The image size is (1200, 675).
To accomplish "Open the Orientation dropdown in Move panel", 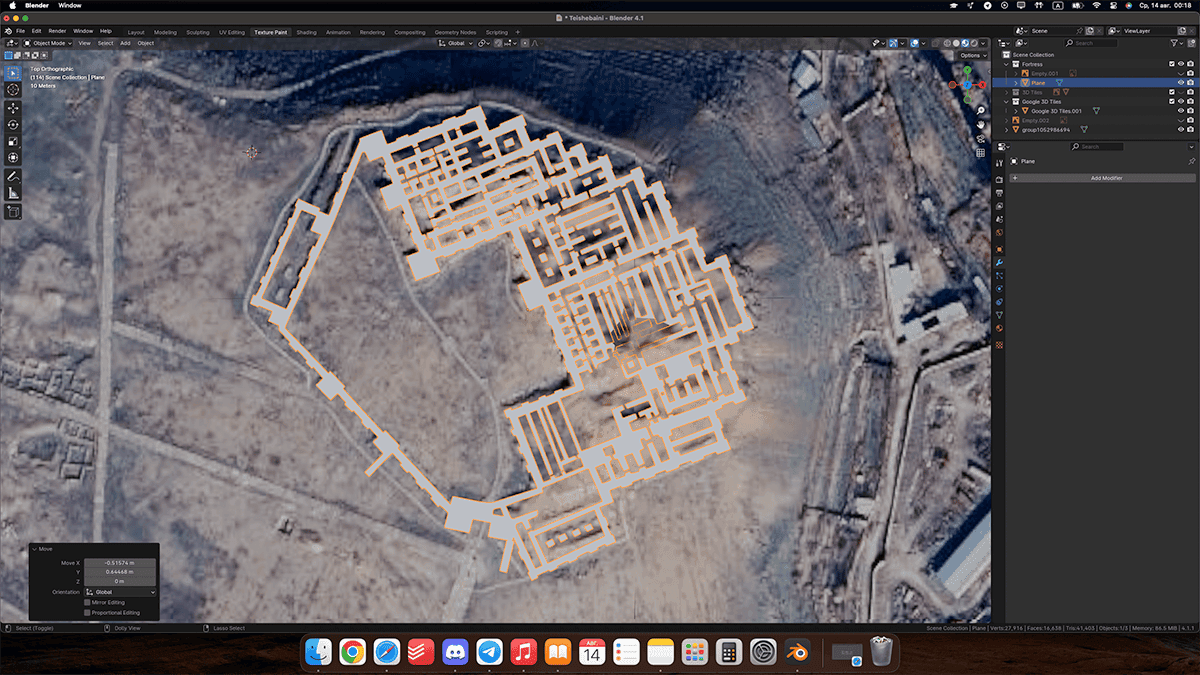I will tap(120, 592).
